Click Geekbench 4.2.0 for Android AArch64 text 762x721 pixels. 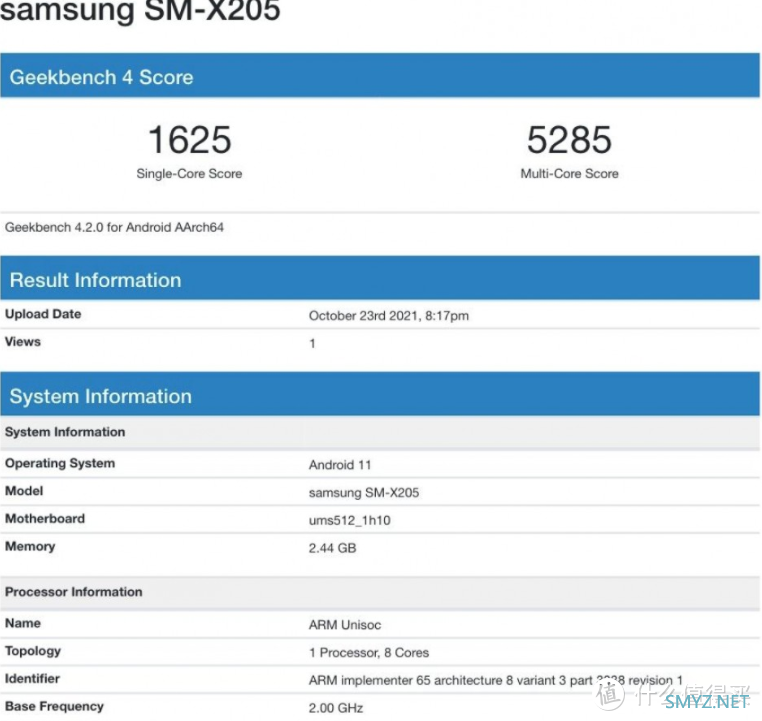(114, 227)
